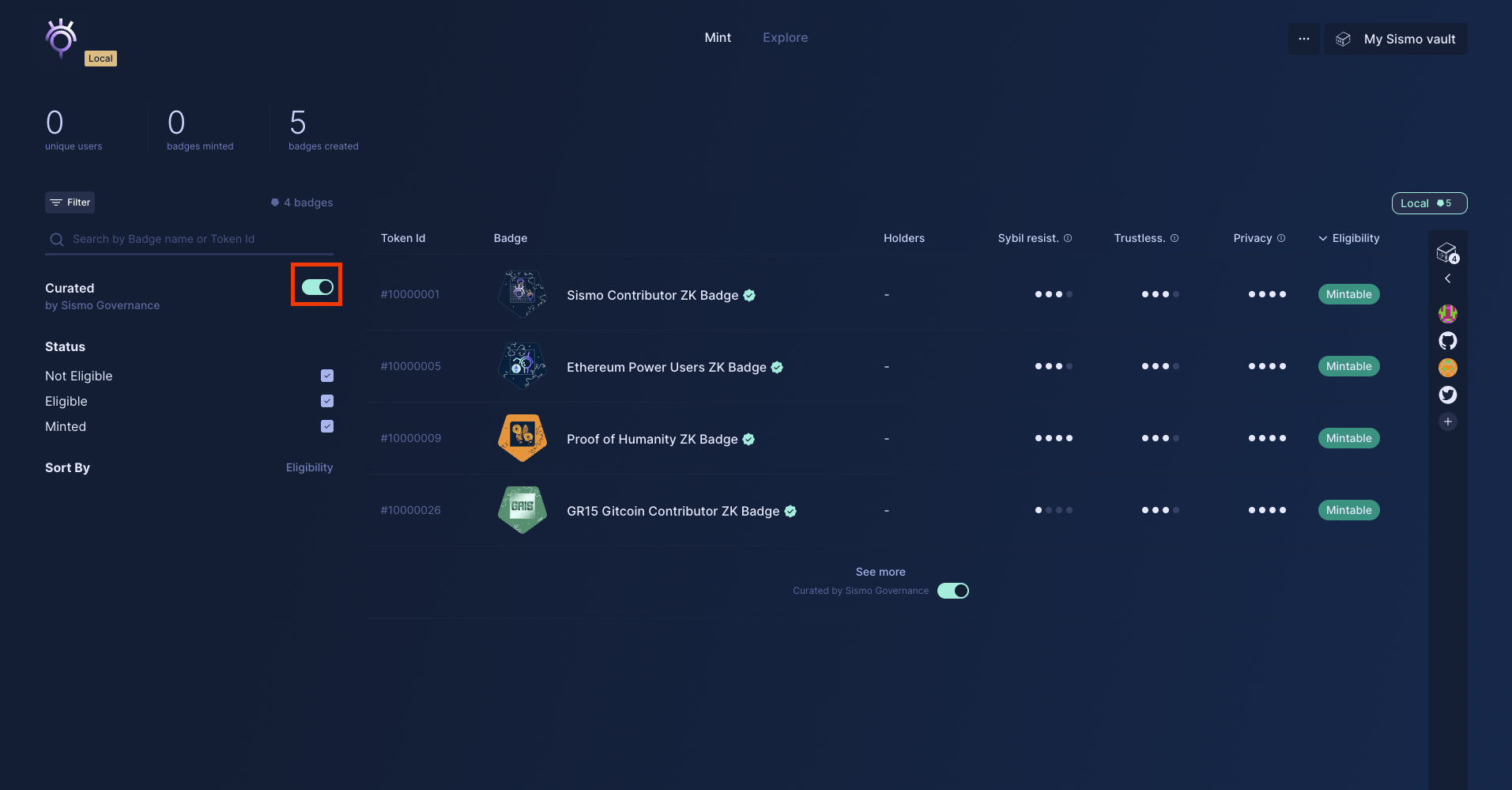This screenshot has height=790, width=1512.
Task: Click verified checkmark beside Proof of Humanity badge
Action: coord(748,439)
